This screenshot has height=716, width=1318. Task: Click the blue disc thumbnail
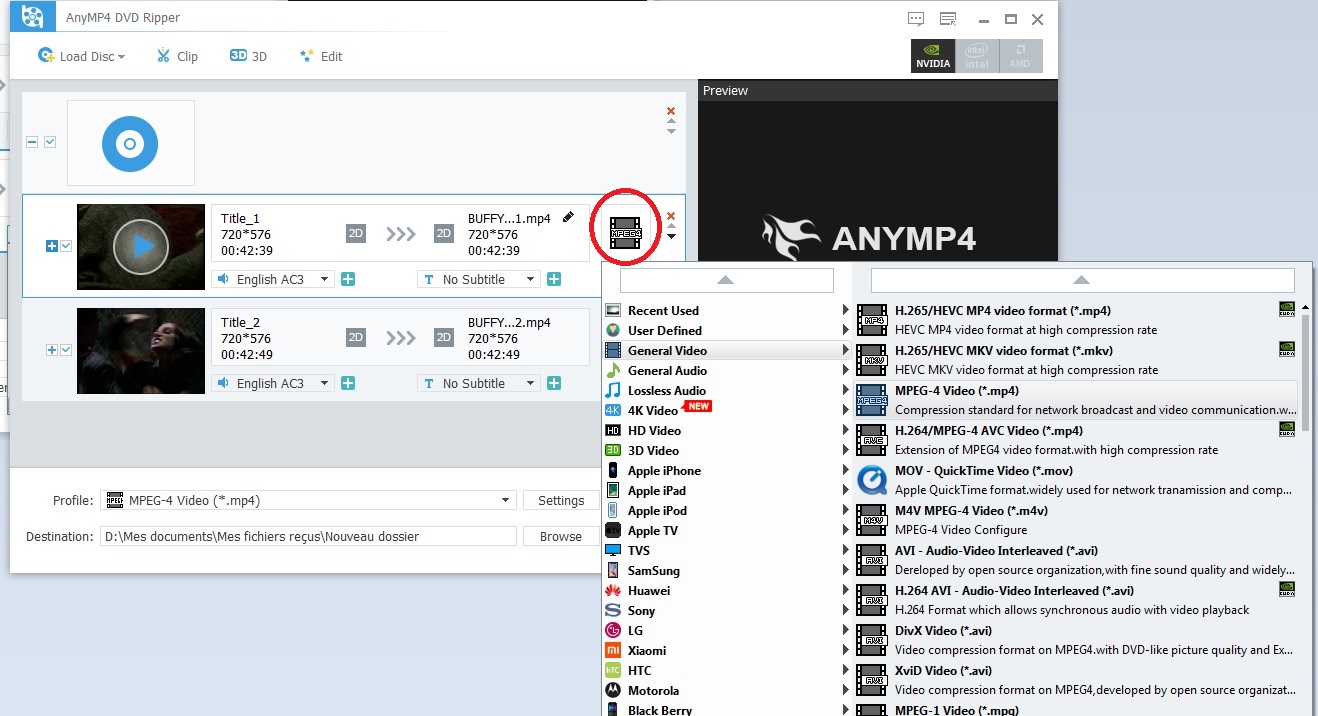click(x=130, y=143)
